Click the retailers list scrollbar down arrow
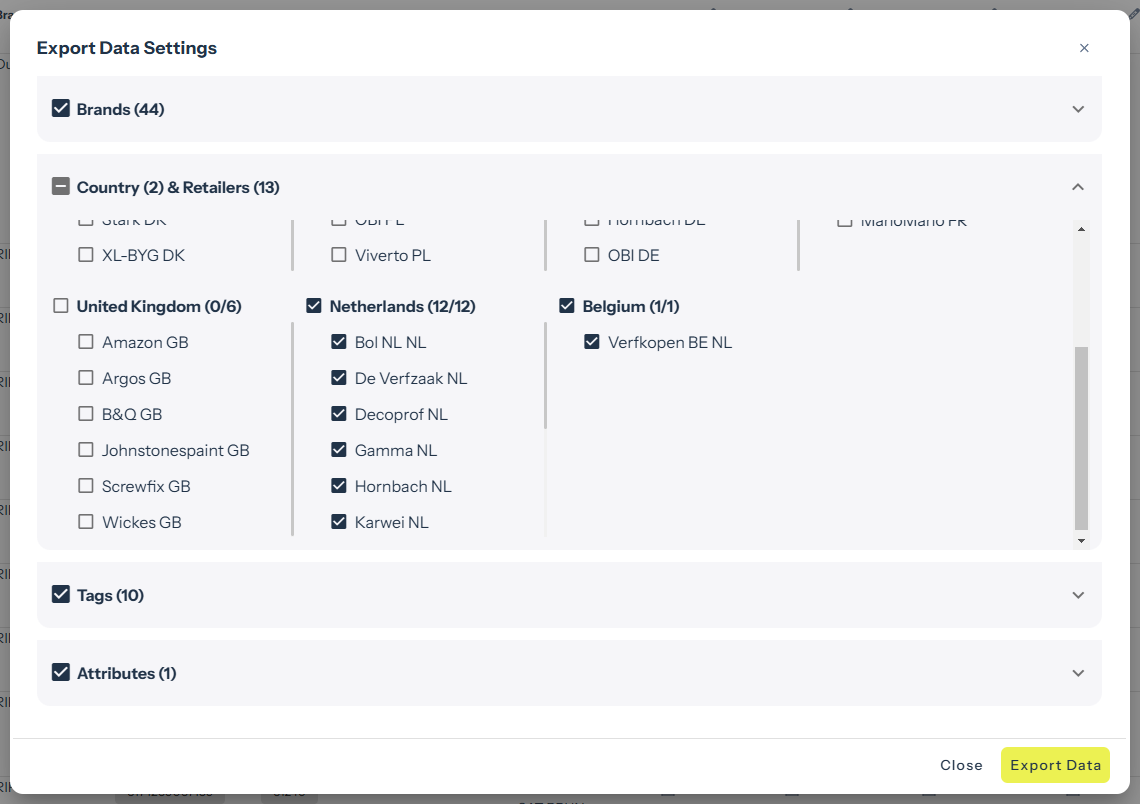The image size is (1140, 804). (1081, 541)
